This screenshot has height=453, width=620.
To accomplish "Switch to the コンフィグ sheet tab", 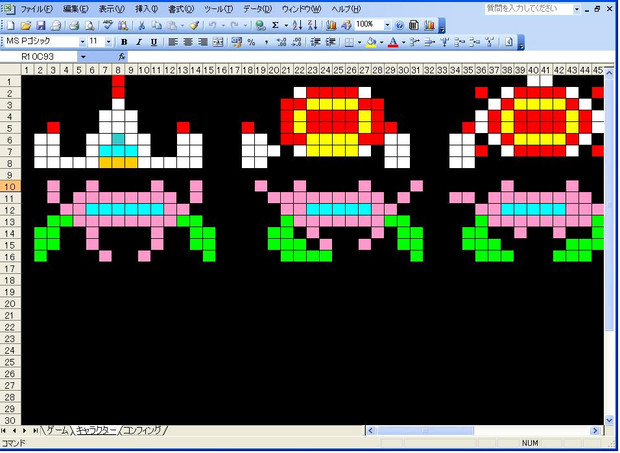I will pos(142,430).
